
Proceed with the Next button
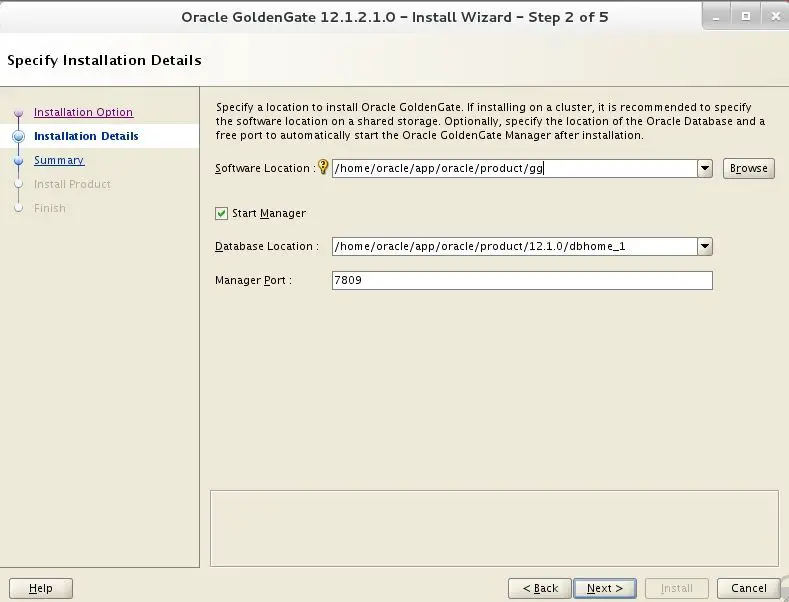click(x=605, y=588)
